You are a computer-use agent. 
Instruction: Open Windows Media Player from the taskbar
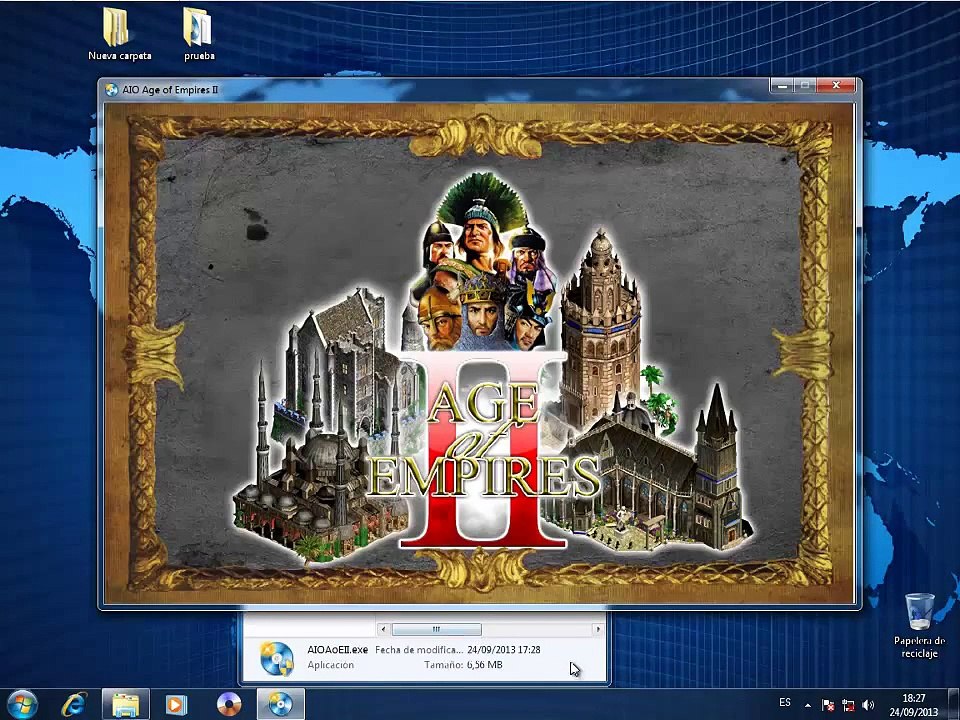click(176, 705)
